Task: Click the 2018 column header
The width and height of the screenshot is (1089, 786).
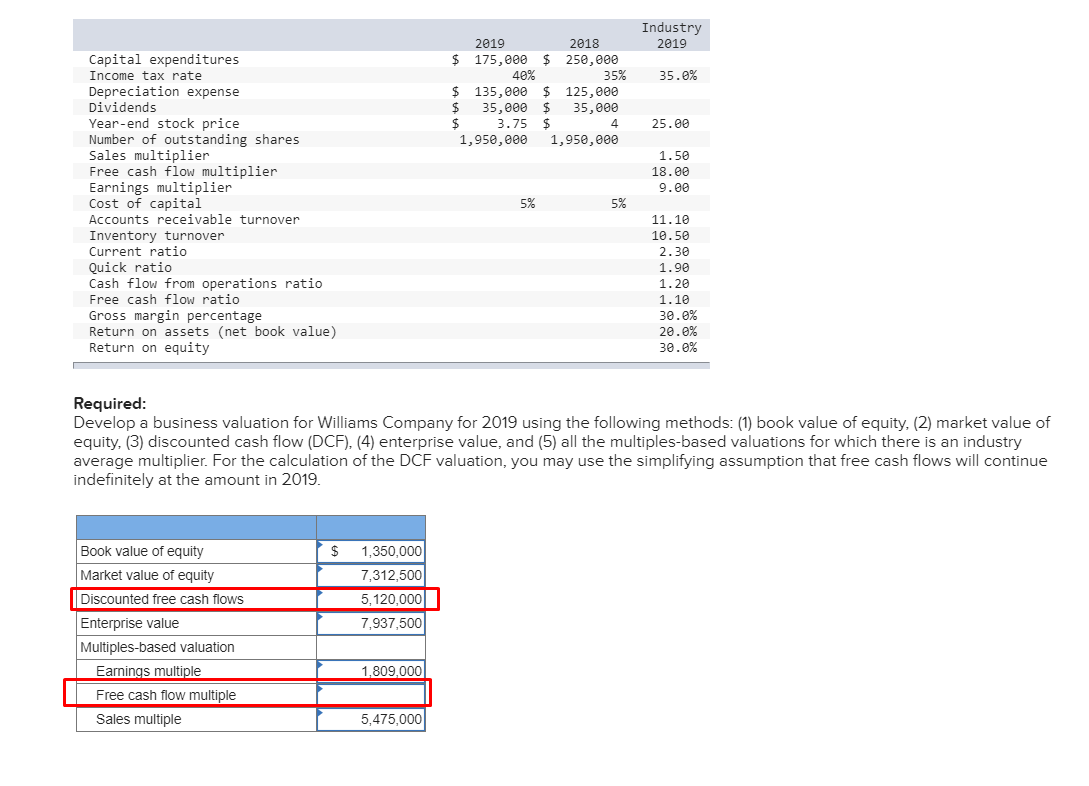Action: pyautogui.click(x=584, y=44)
